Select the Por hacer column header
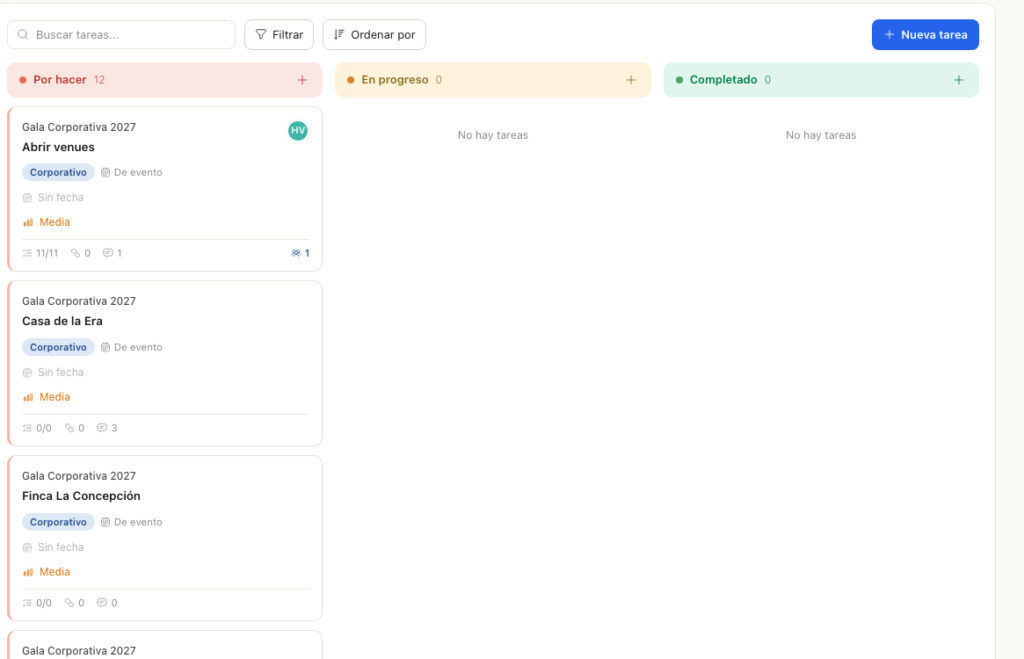 [165, 80]
